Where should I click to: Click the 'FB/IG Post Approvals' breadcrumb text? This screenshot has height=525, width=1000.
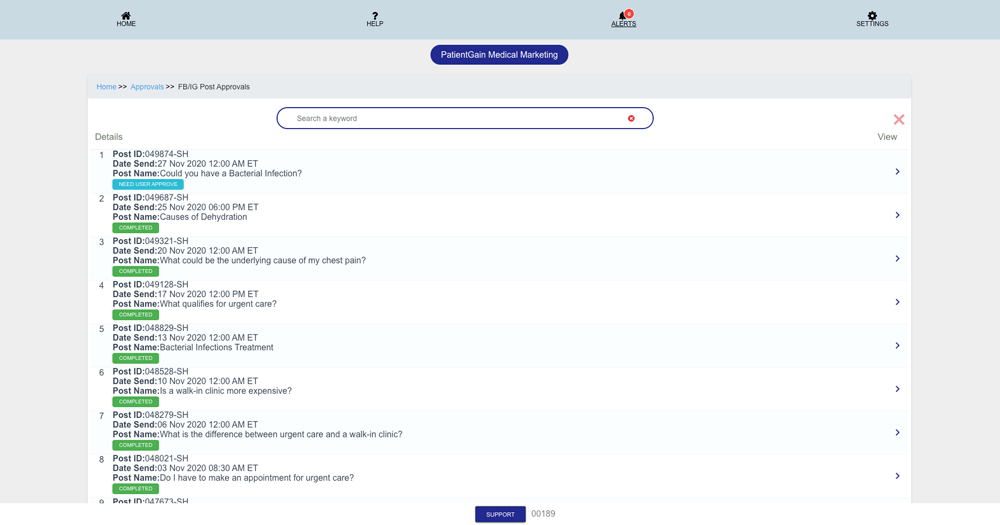coord(214,87)
